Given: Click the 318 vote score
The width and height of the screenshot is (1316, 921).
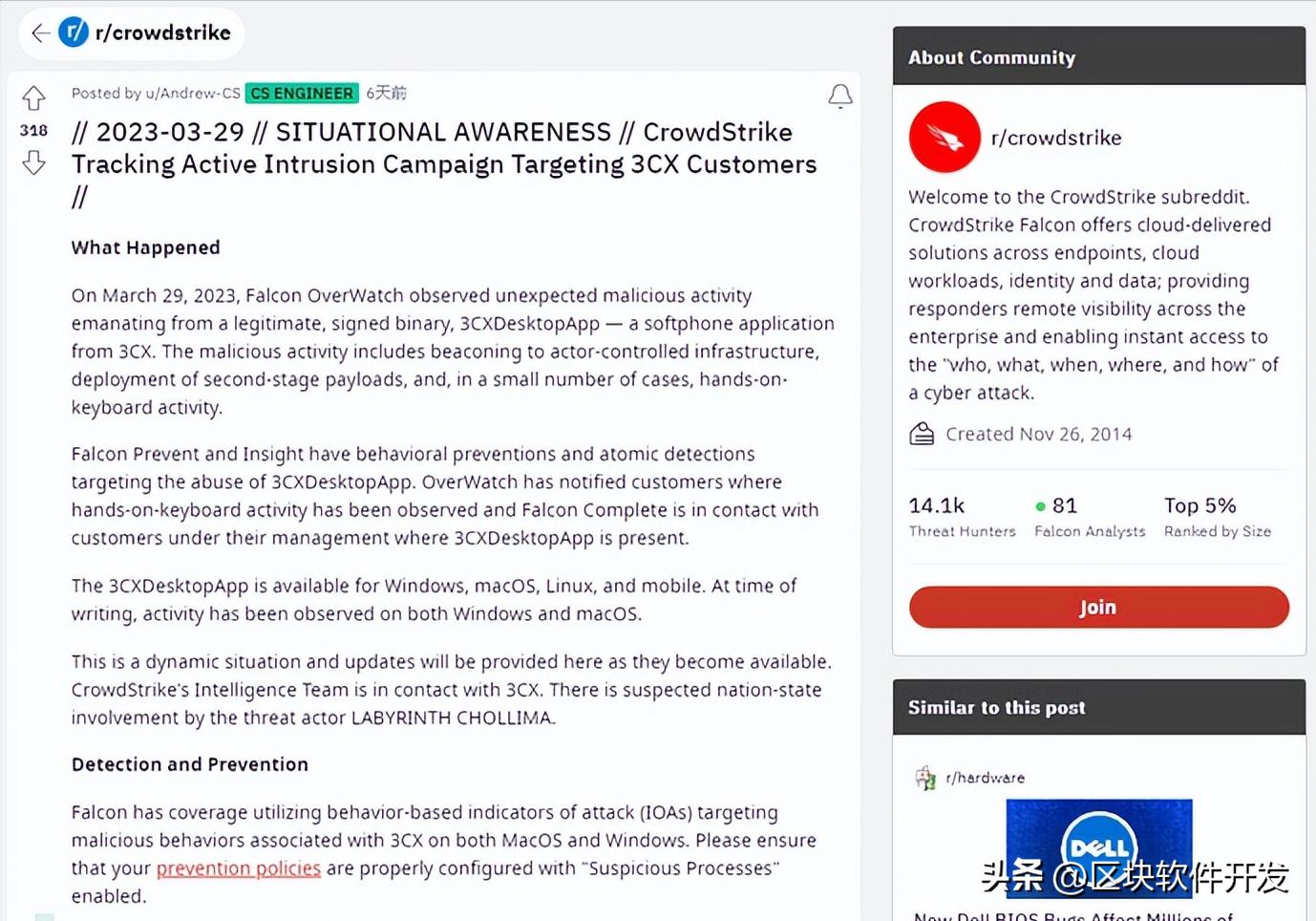Looking at the screenshot, I should (33, 130).
